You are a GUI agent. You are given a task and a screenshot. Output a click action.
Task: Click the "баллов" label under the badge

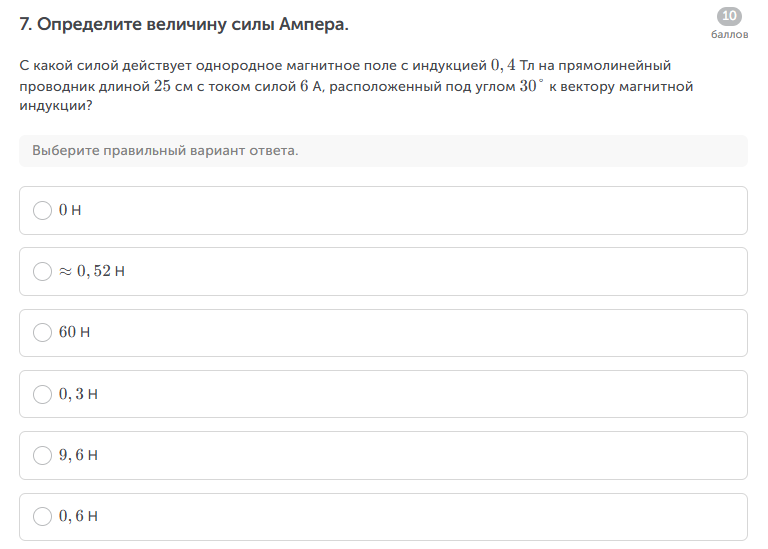[x=729, y=34]
